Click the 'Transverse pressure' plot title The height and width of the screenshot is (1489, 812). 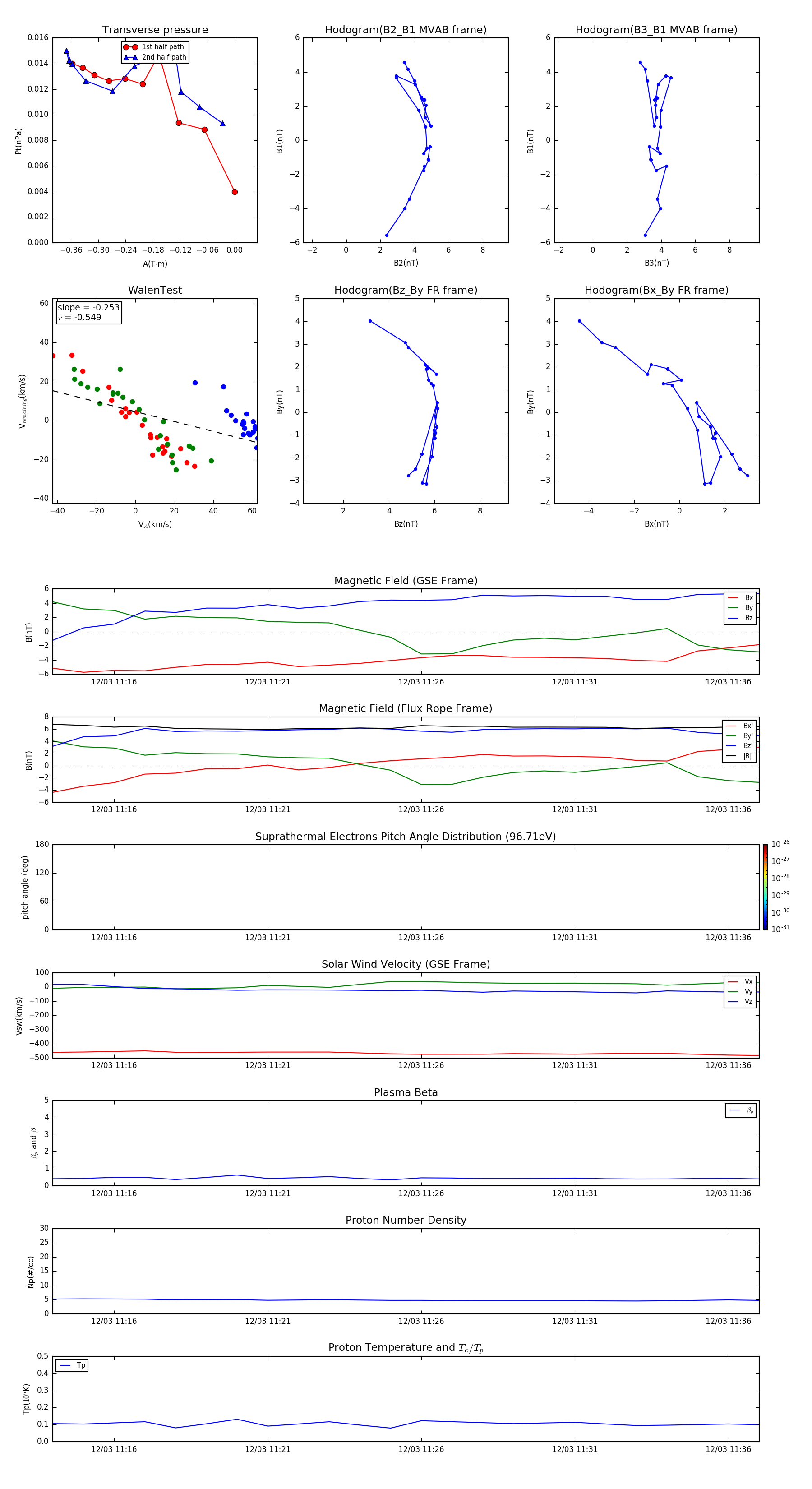tap(155, 30)
